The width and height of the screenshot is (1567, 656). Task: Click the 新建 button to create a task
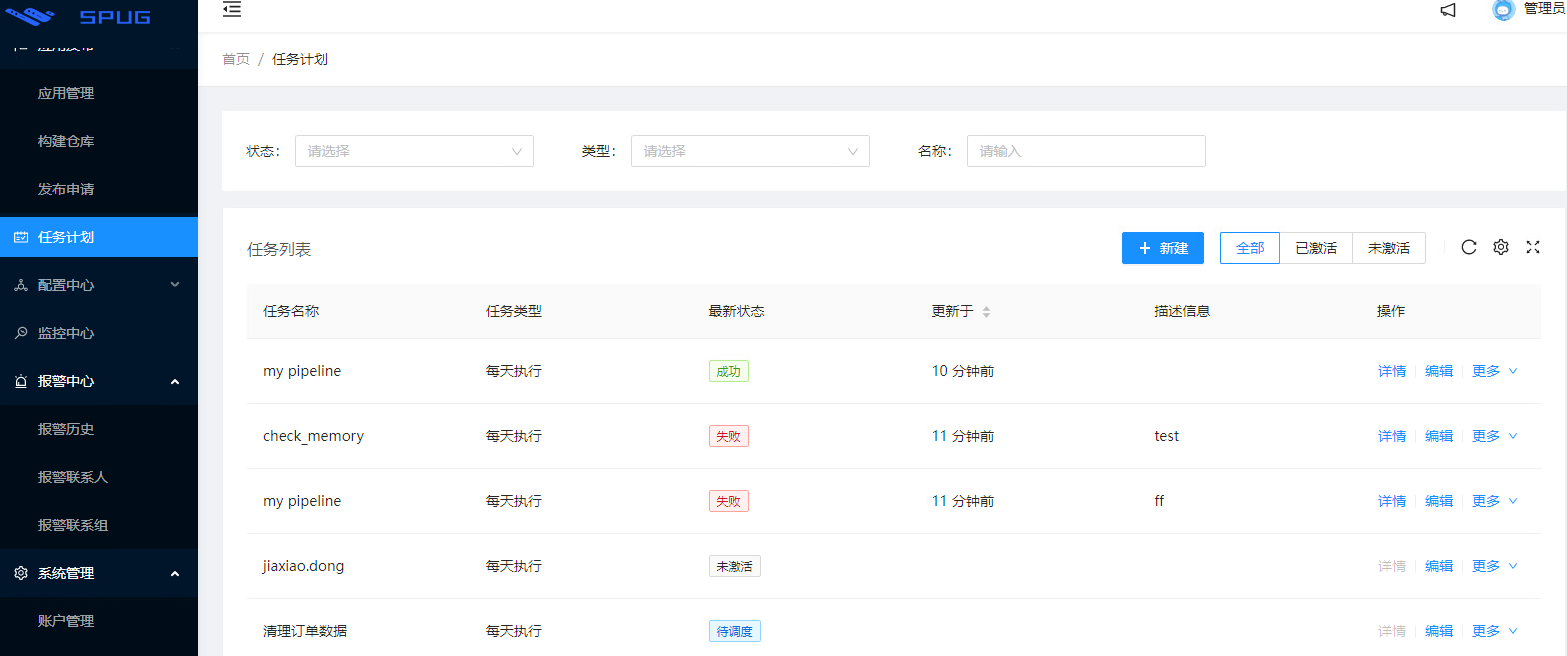click(x=1162, y=247)
